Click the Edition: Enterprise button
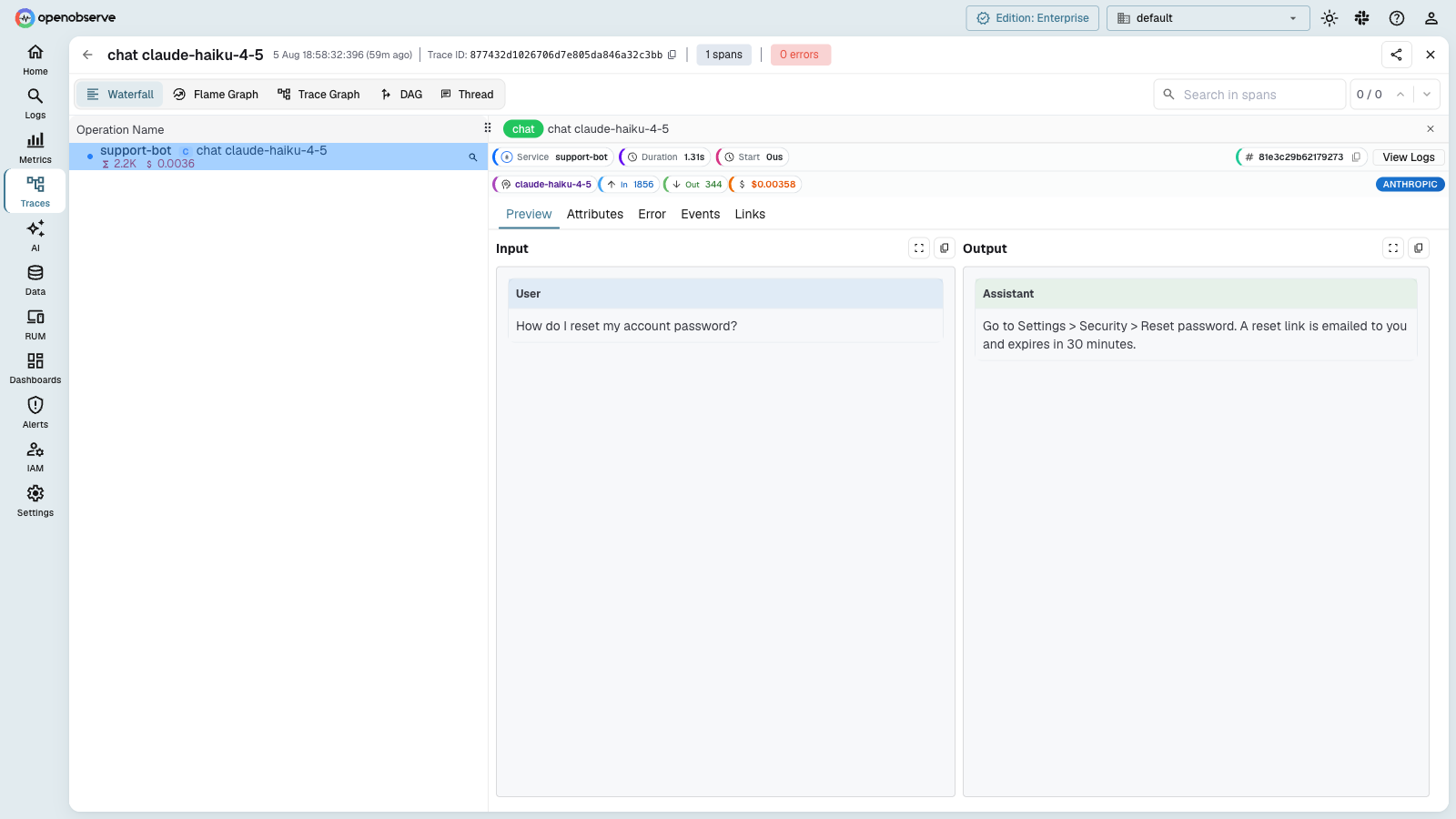The width and height of the screenshot is (1456, 819). (1033, 18)
